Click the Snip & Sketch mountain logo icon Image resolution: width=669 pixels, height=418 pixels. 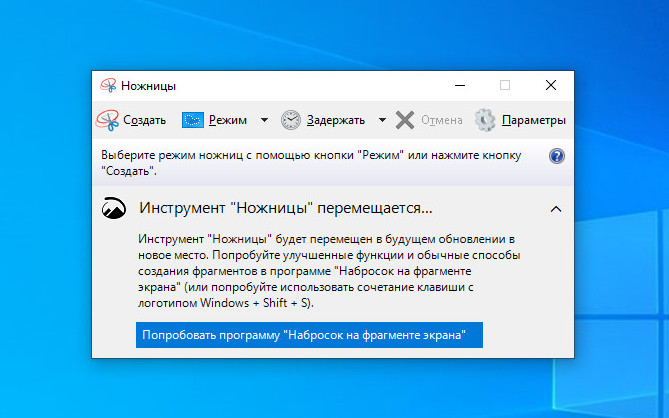click(x=114, y=208)
